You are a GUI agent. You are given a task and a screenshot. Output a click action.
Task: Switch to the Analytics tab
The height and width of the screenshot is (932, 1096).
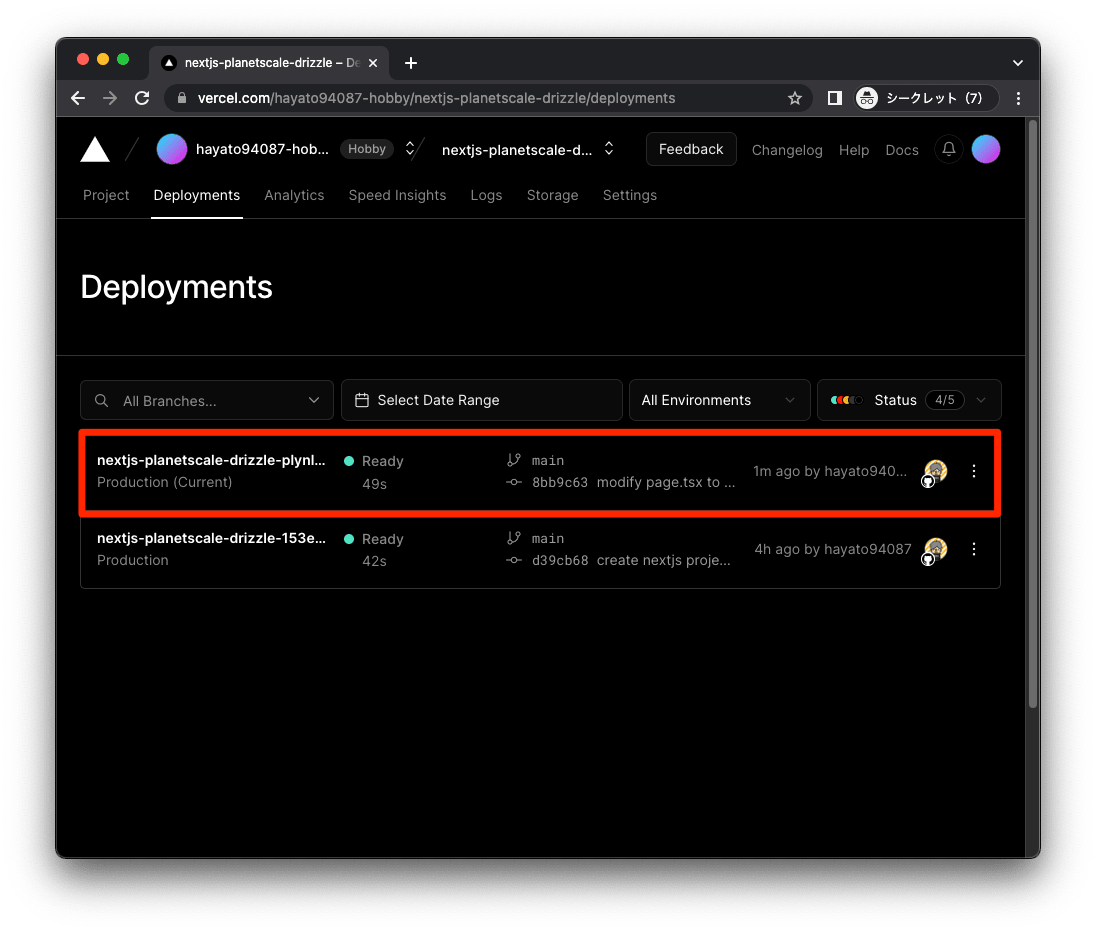coord(294,195)
